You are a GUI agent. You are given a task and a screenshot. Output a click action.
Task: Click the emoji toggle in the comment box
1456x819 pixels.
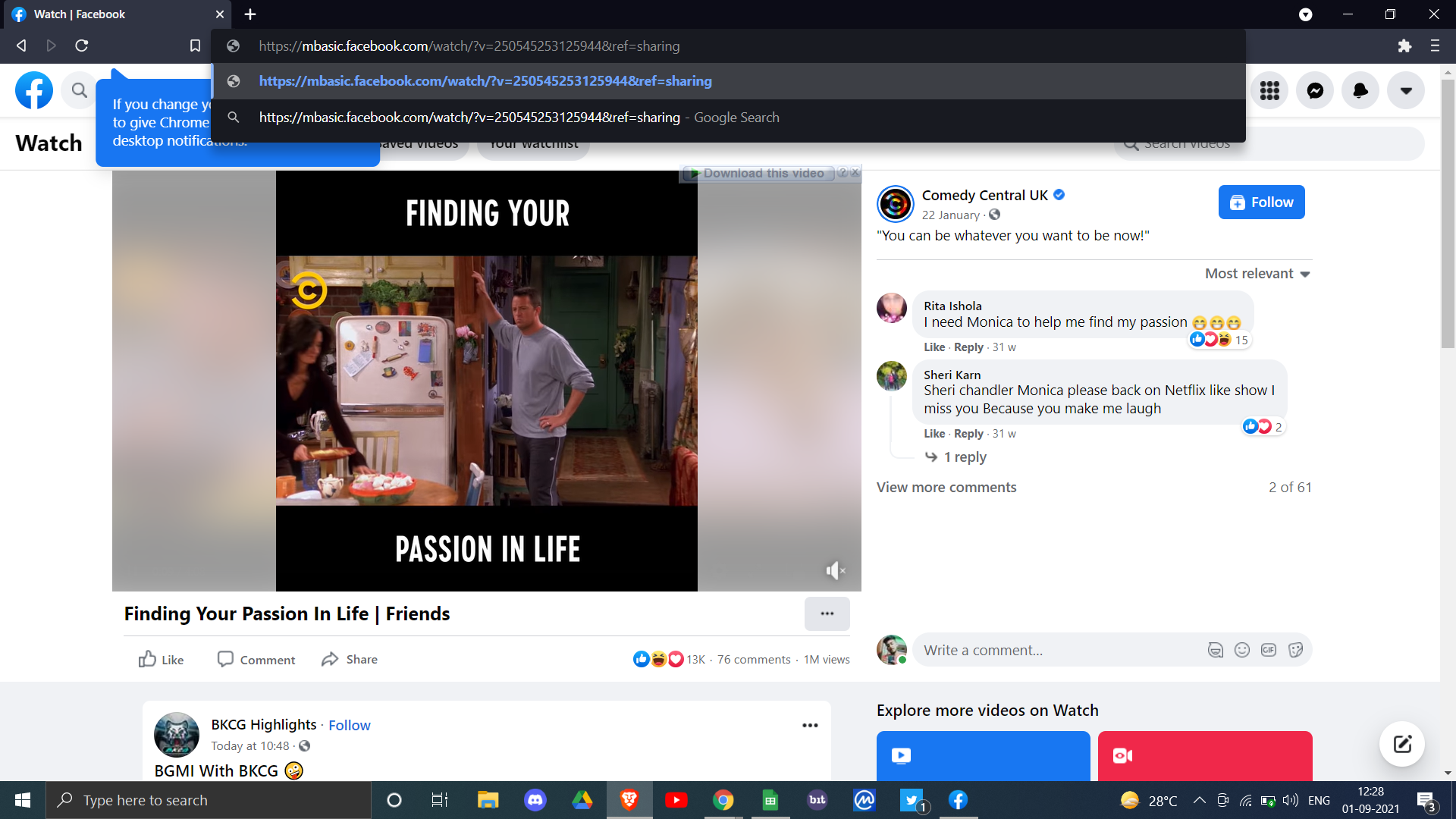click(x=1242, y=649)
